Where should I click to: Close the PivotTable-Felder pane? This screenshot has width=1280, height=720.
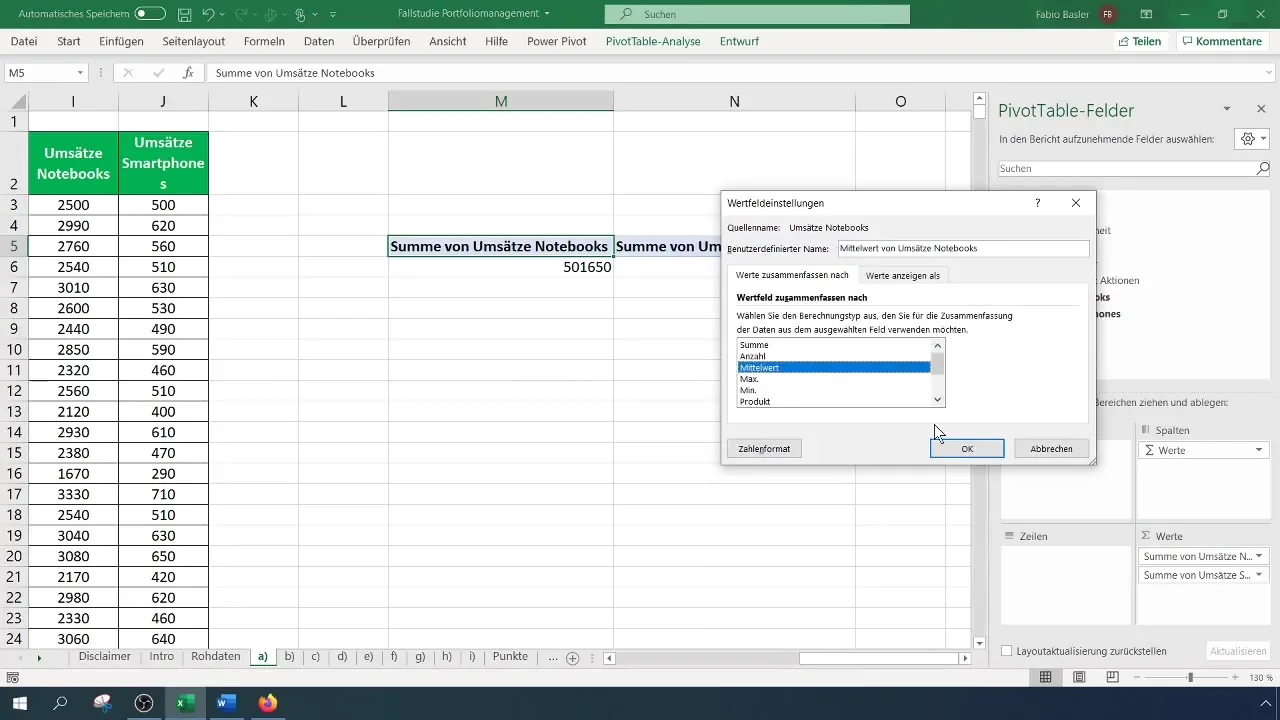coord(1261,108)
